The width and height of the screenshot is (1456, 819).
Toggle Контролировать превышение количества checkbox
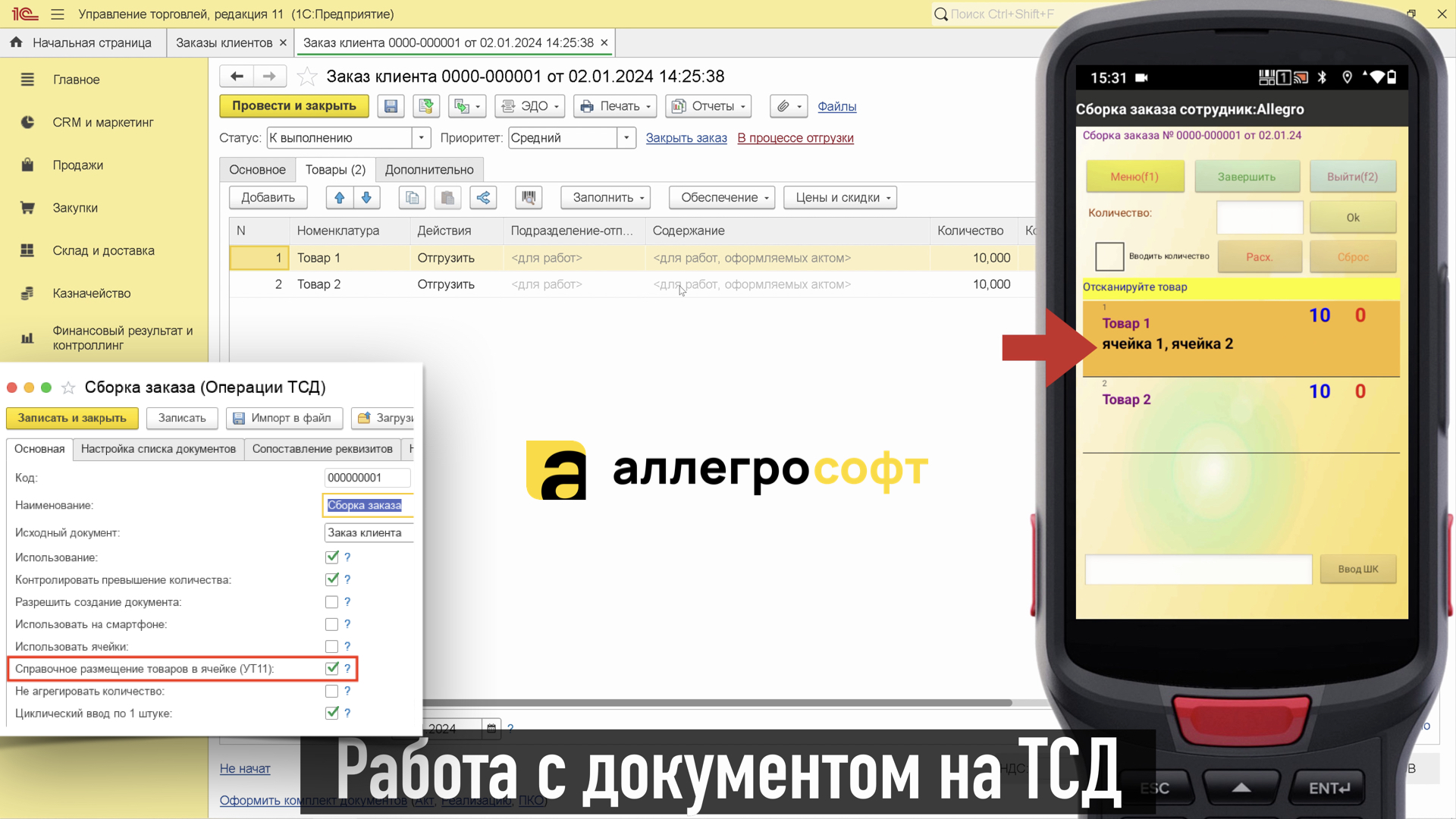pos(331,579)
